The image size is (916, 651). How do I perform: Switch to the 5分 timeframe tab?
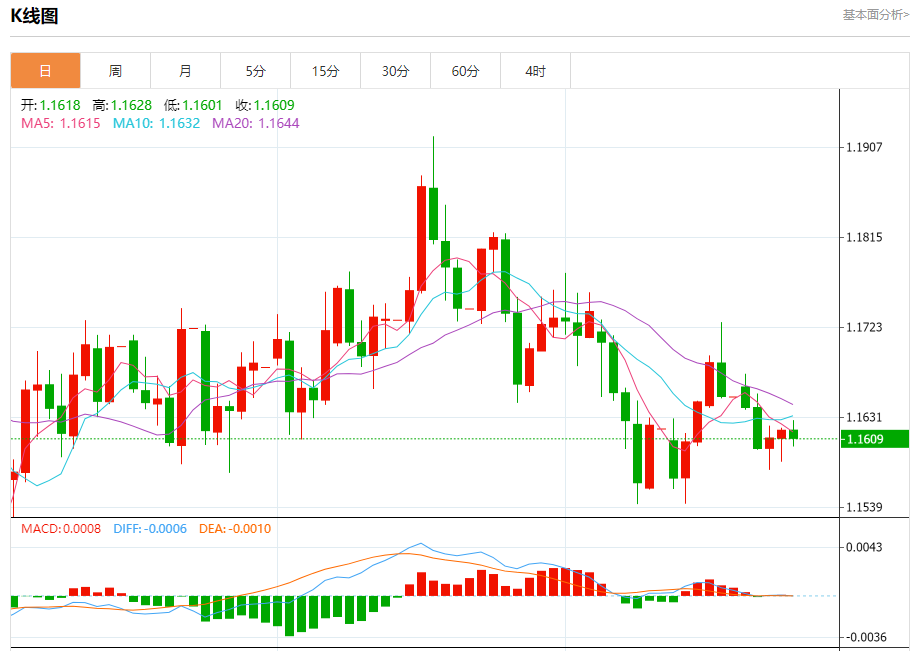[255, 71]
